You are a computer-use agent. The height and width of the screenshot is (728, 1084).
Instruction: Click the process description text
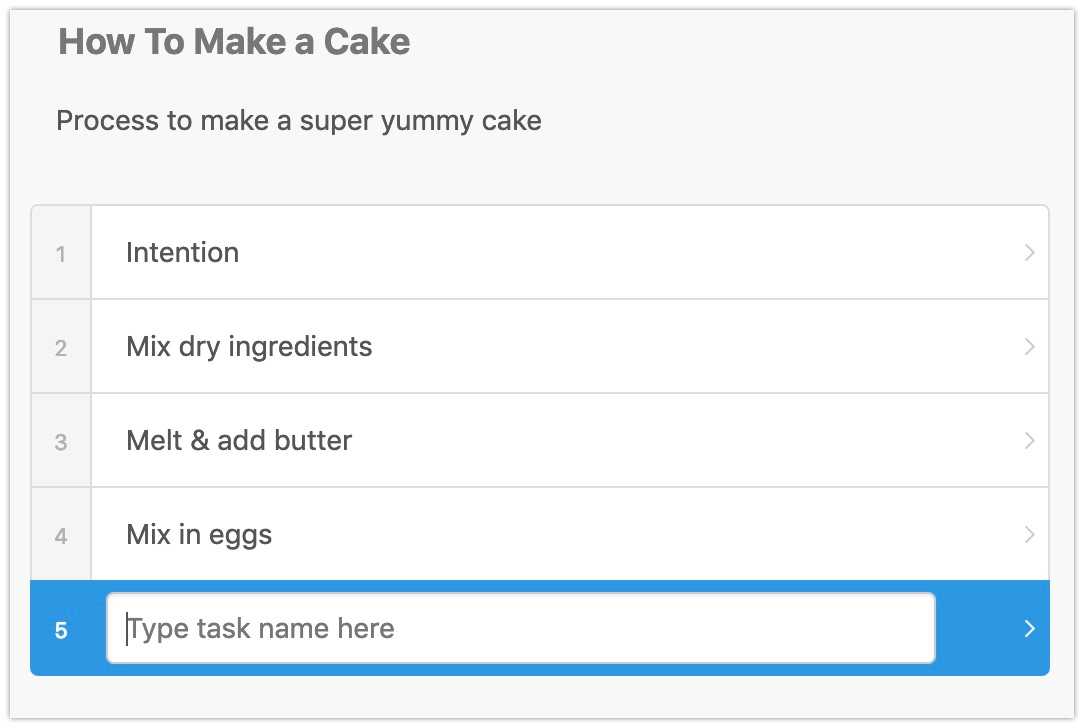tap(298, 121)
